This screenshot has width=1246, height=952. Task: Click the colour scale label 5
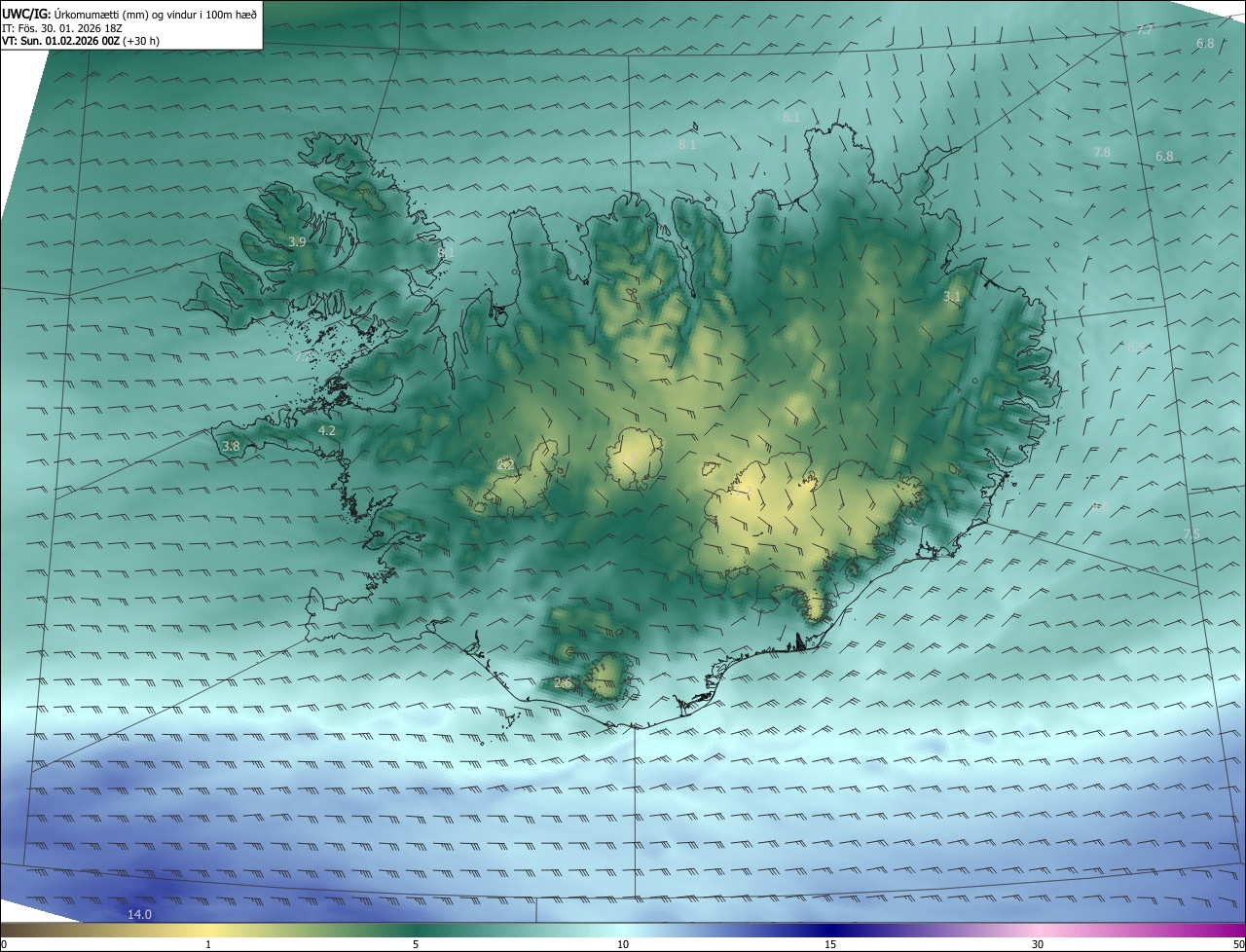click(x=416, y=945)
